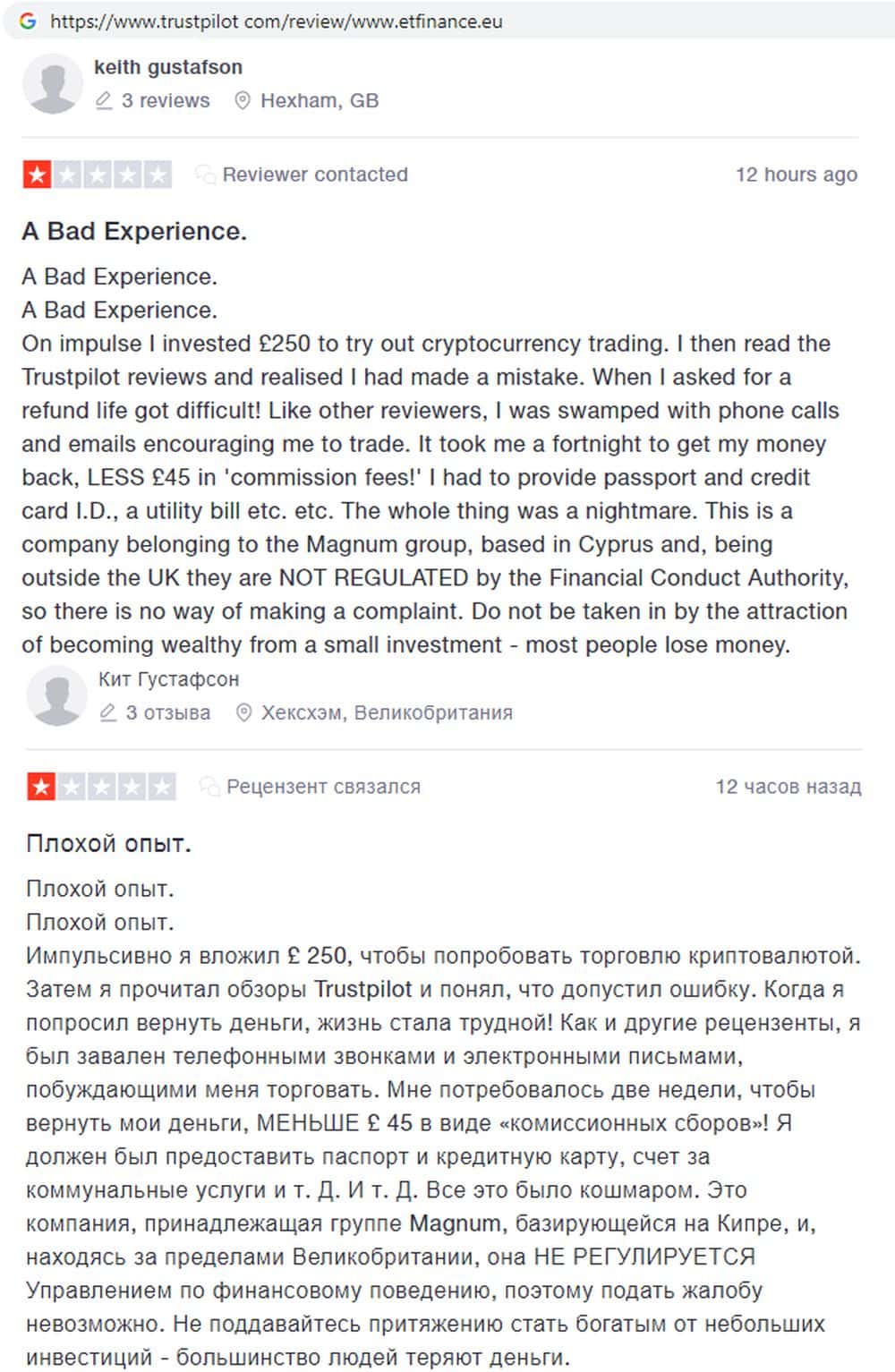Click "12 hours ago" timestamp
Image resolution: width=895 pixels, height=1372 pixels.
(x=796, y=175)
